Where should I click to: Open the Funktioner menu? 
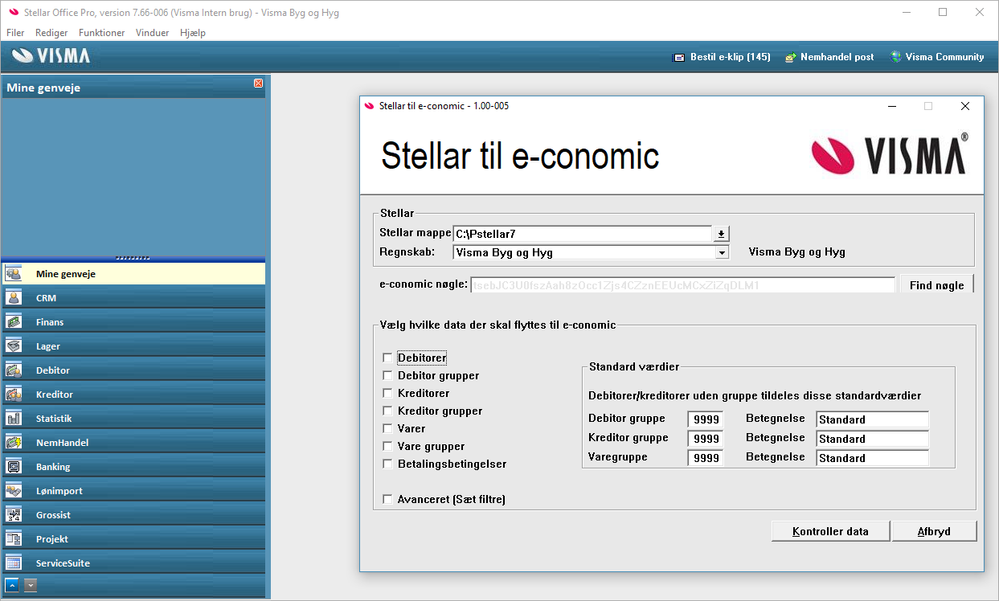click(101, 33)
